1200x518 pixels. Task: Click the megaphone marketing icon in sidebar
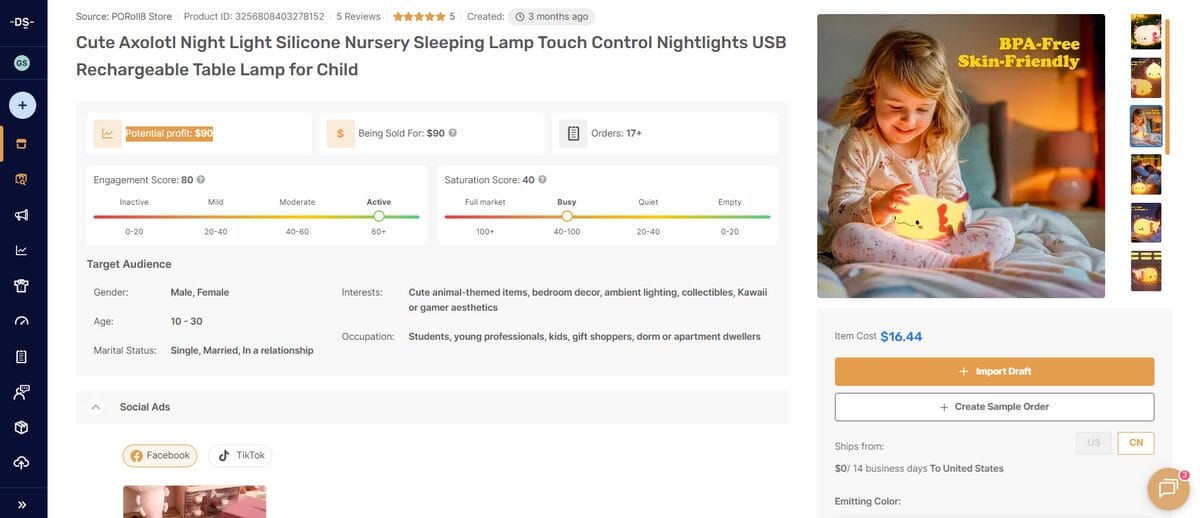22,215
